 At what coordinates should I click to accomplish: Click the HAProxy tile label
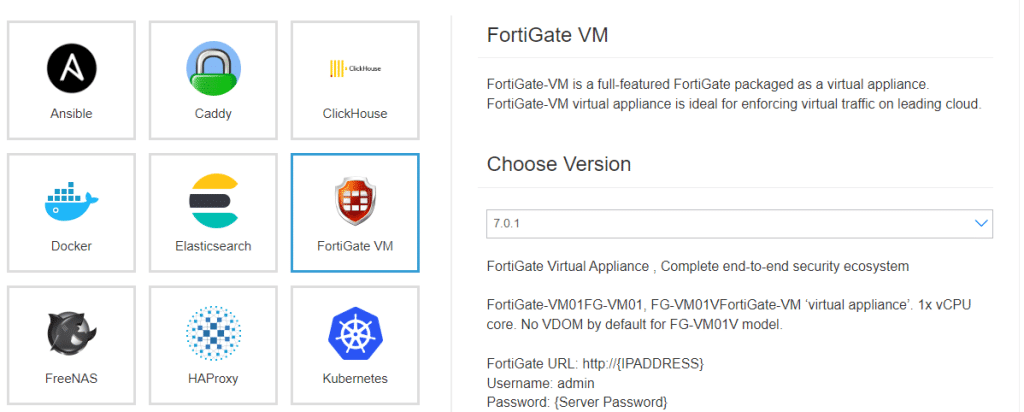[x=213, y=379]
